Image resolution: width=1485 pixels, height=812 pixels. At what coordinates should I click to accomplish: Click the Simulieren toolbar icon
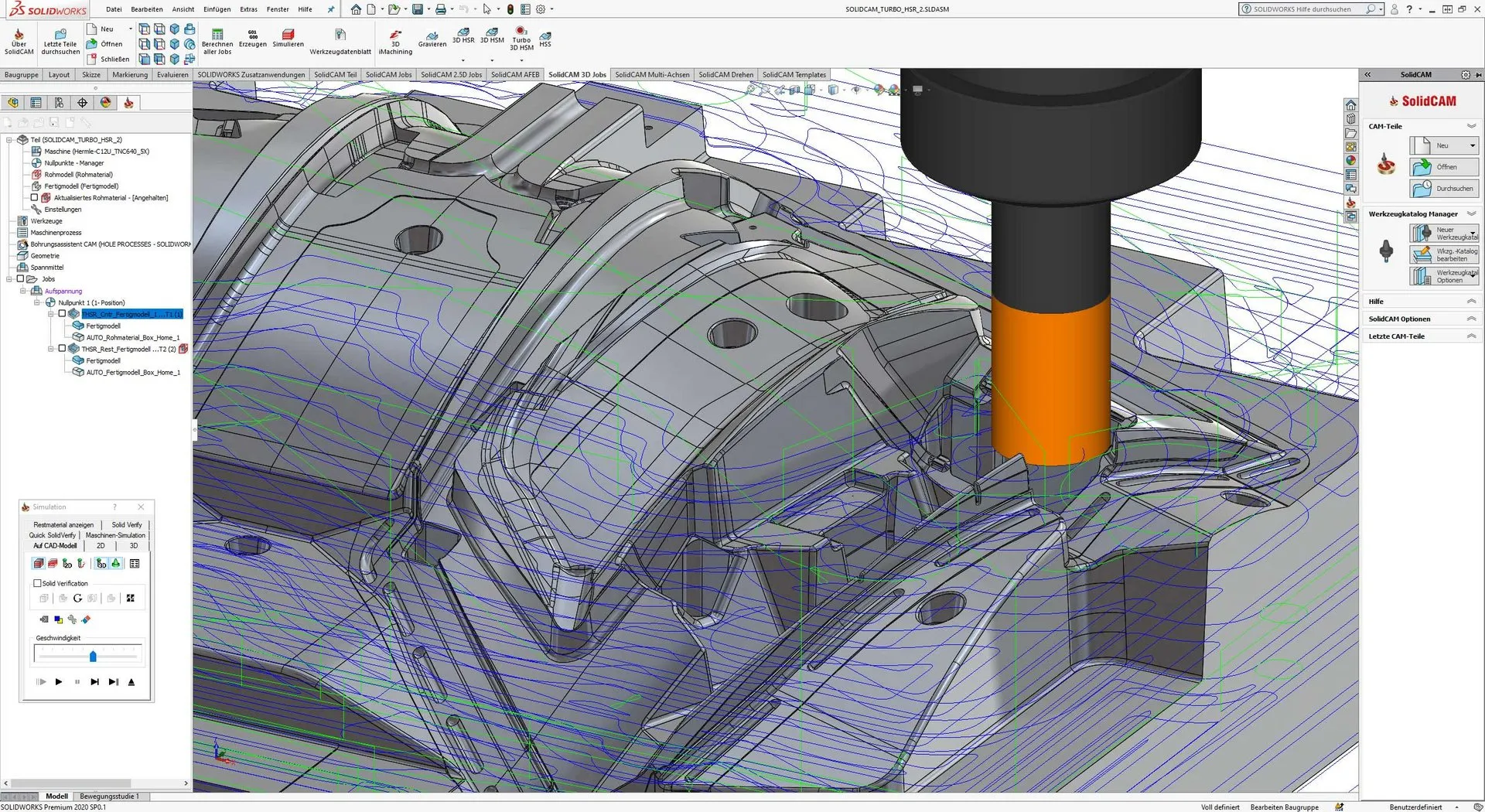pos(288,36)
